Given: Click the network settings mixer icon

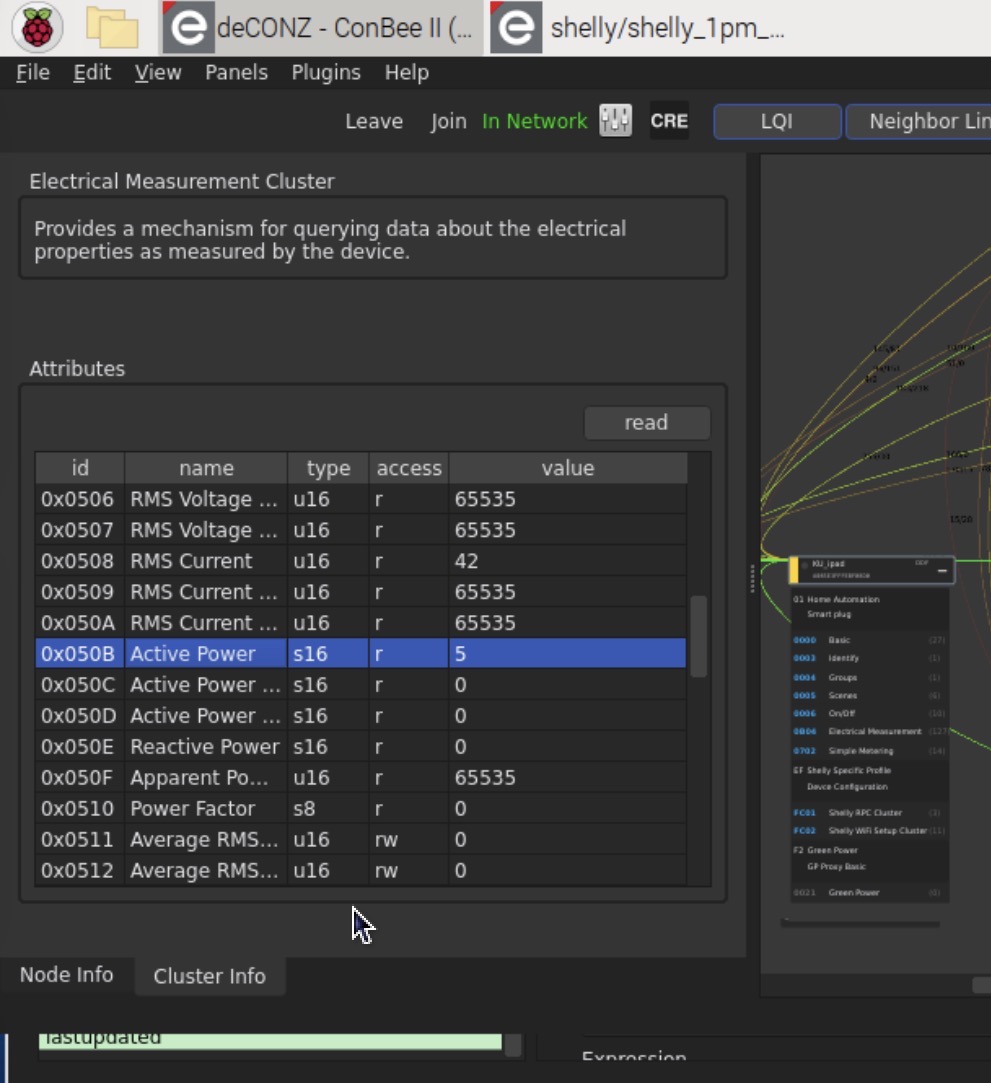Looking at the screenshot, I should [x=616, y=121].
